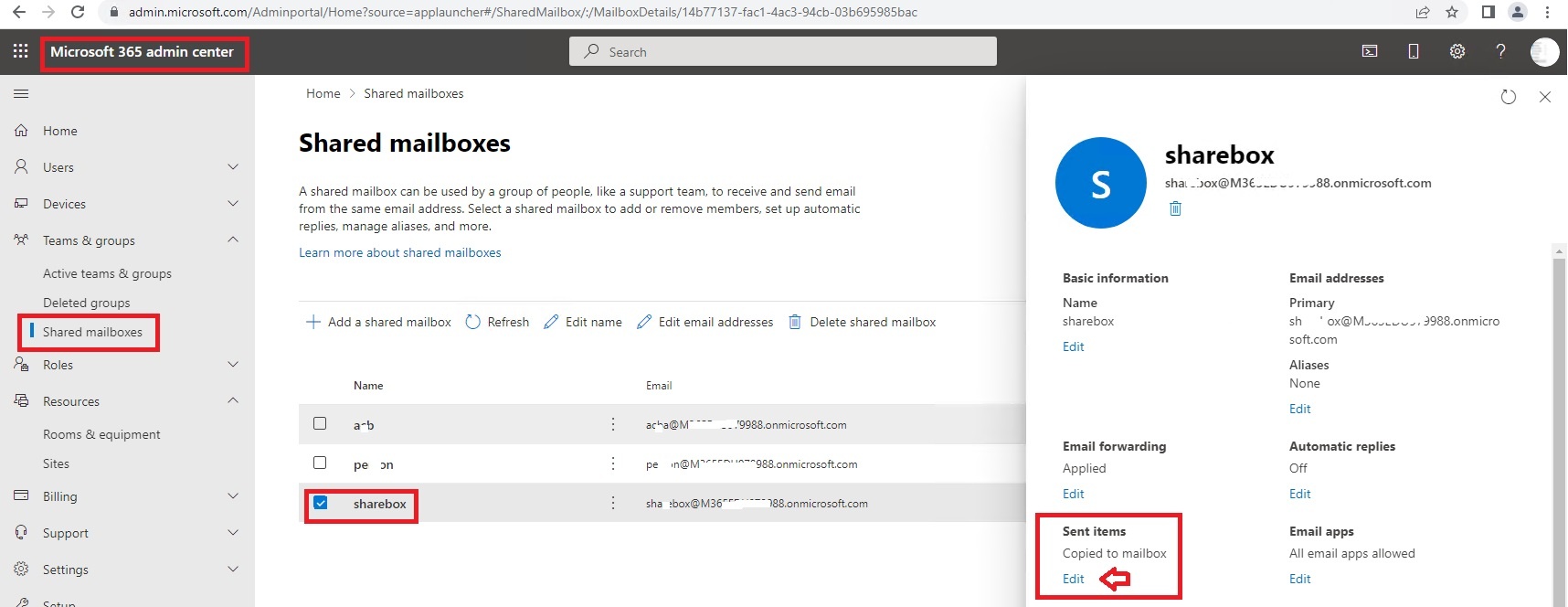The height and width of the screenshot is (607, 1568).
Task: Sort by the Email column header
Action: coord(659,386)
